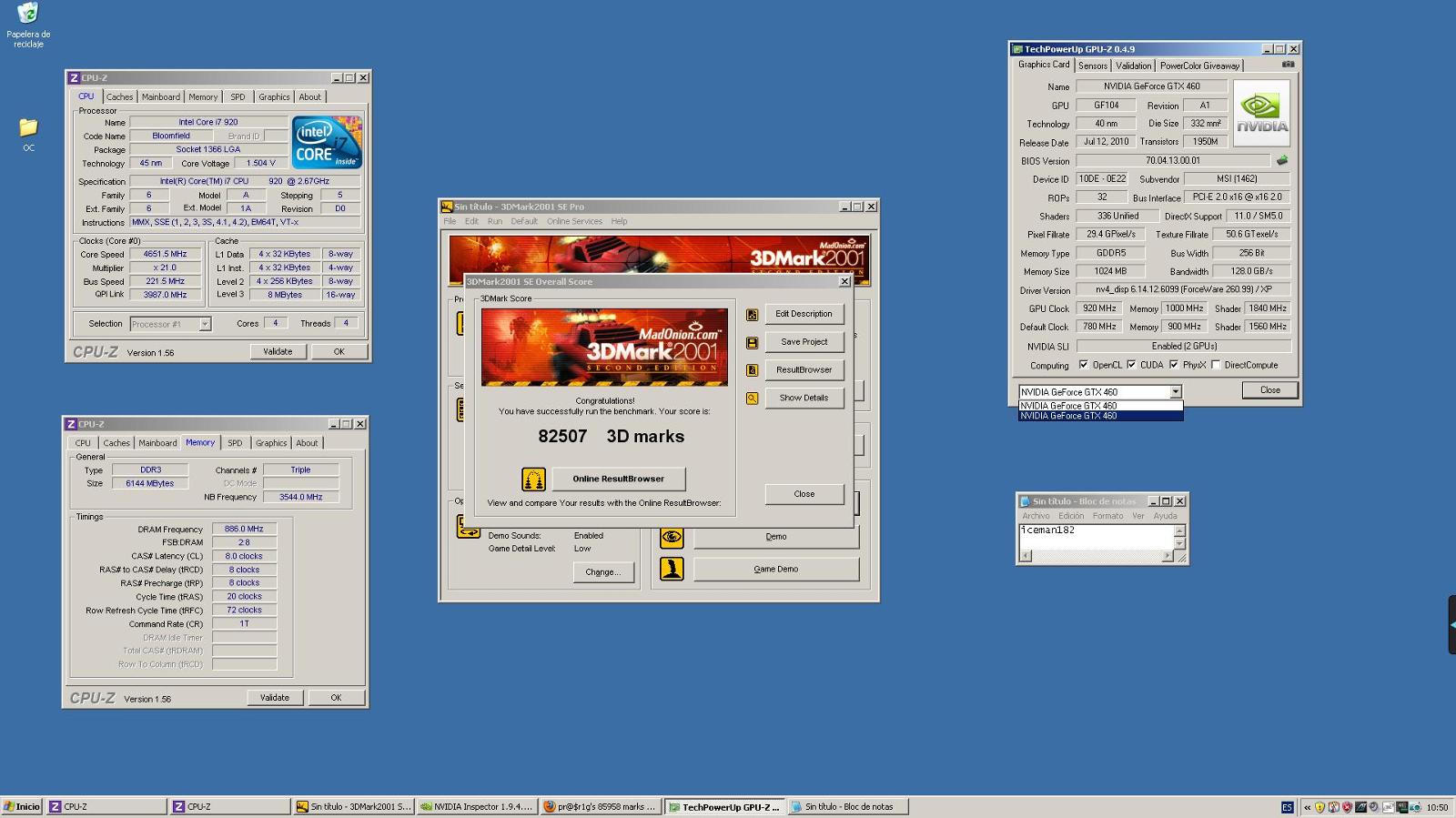
Task: Click the ResultBrowser button
Action: pos(804,370)
